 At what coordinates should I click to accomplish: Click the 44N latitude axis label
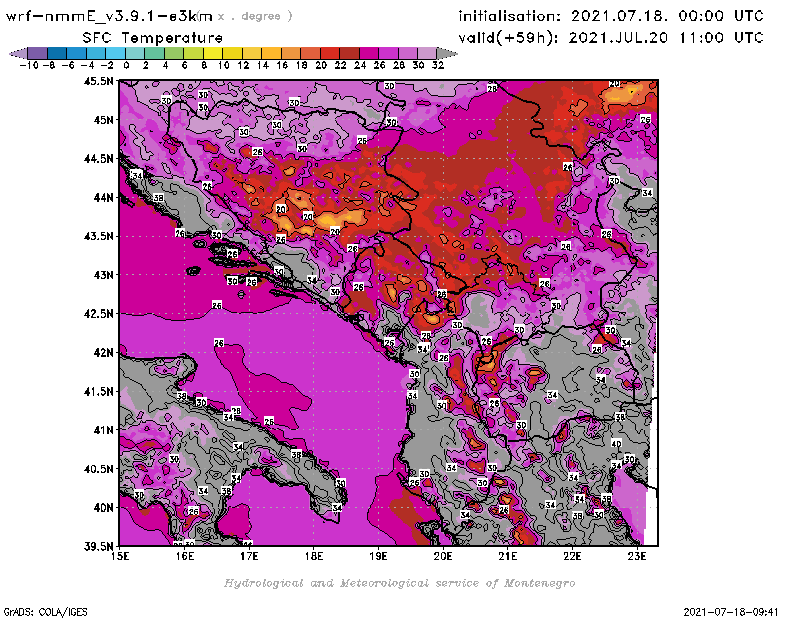[x=103, y=197]
